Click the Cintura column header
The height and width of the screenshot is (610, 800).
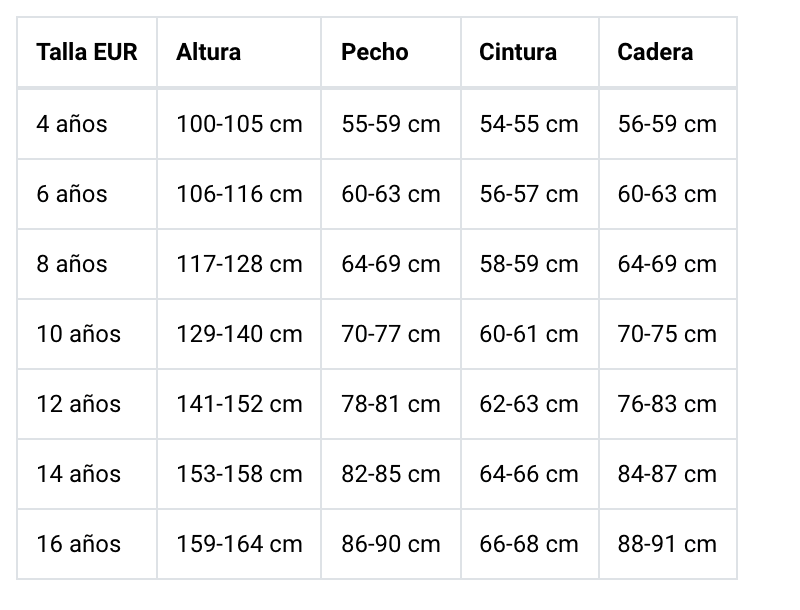click(518, 52)
